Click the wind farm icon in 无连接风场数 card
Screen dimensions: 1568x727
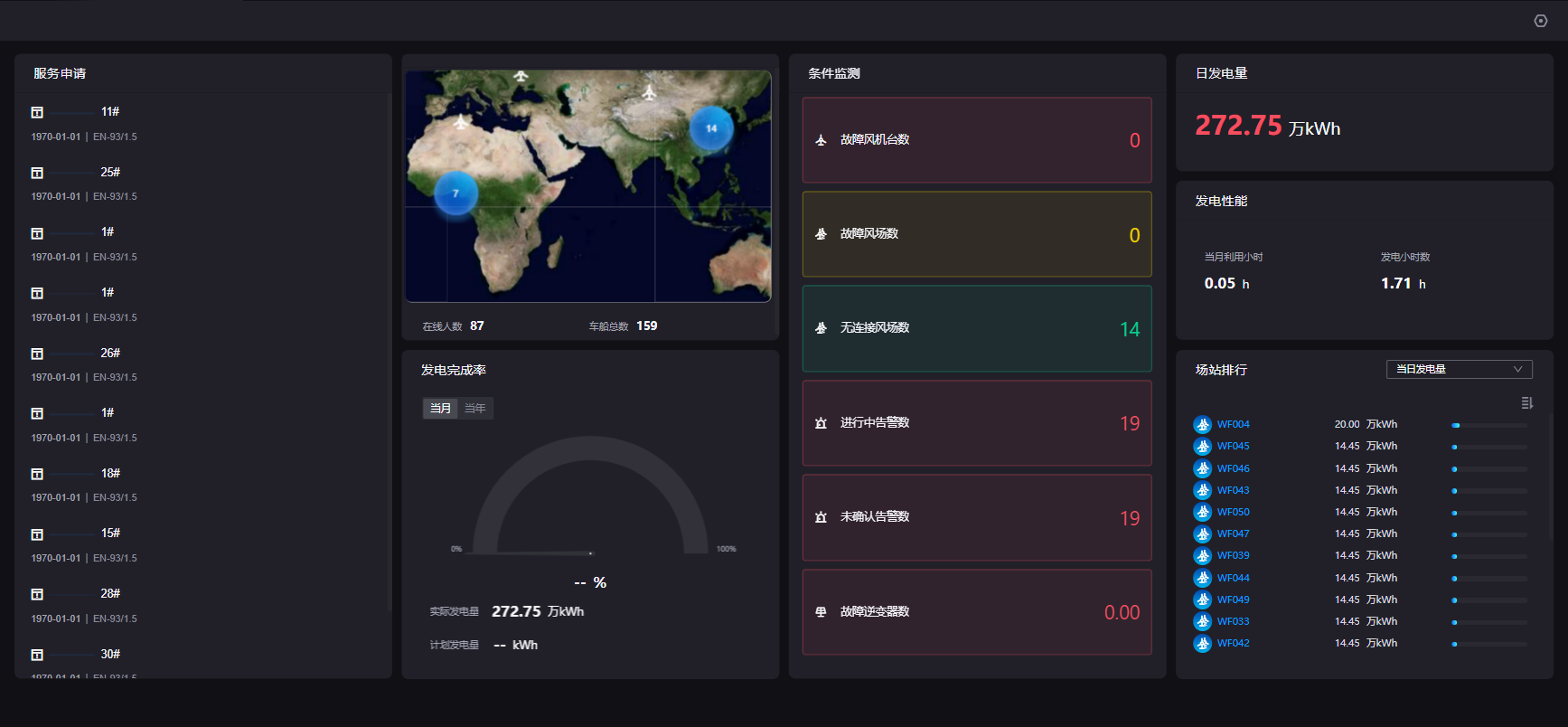click(x=821, y=328)
